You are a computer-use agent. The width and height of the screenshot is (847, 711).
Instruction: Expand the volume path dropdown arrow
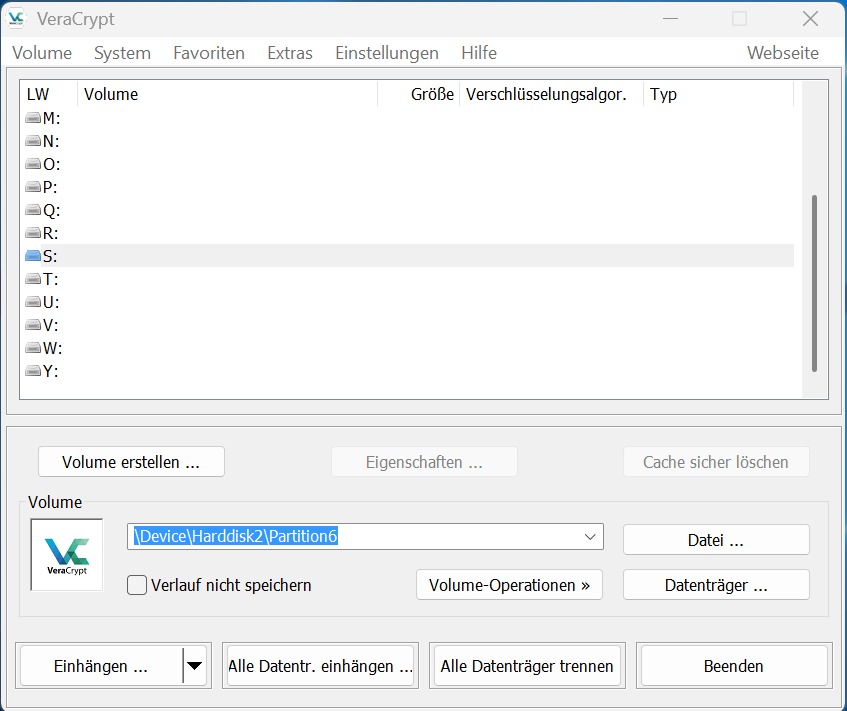coord(590,536)
